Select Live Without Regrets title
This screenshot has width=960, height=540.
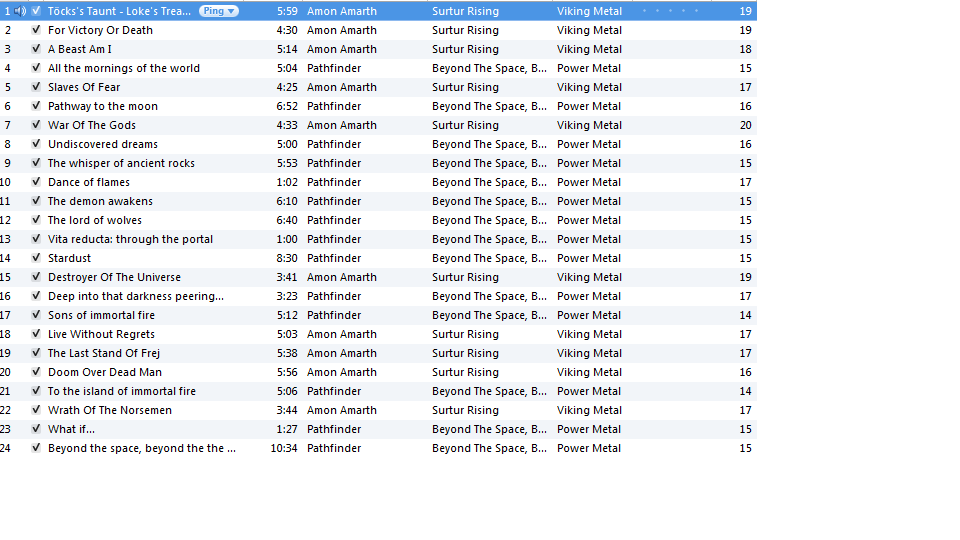(x=102, y=334)
